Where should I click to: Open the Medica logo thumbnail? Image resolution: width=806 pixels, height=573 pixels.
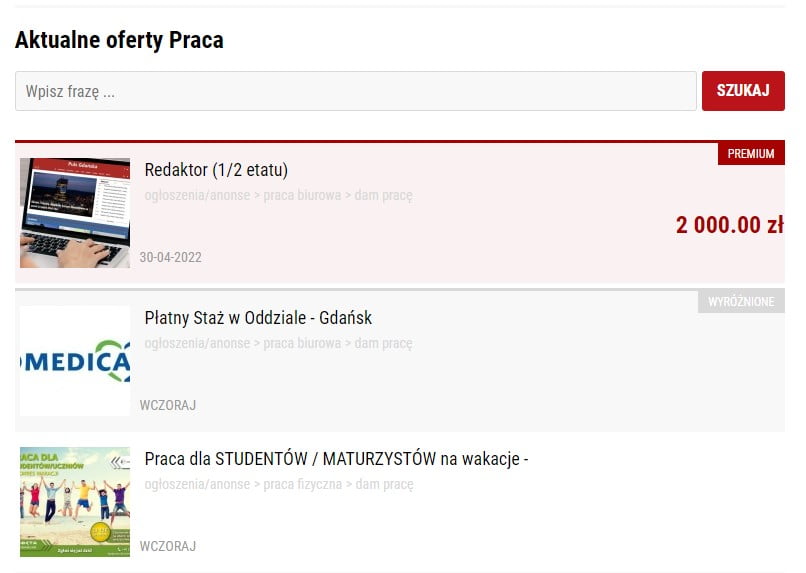75,361
